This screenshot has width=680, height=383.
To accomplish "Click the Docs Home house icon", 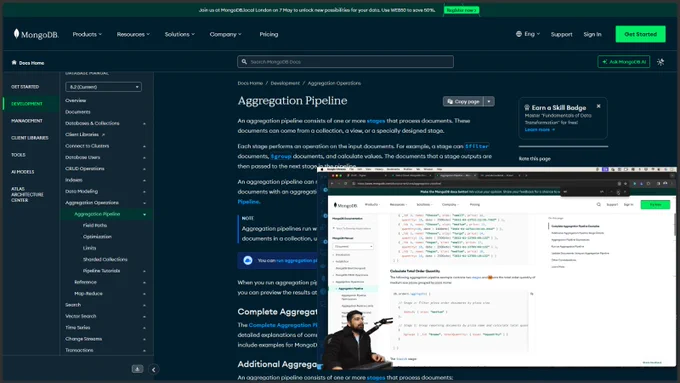I will click(x=14, y=62).
